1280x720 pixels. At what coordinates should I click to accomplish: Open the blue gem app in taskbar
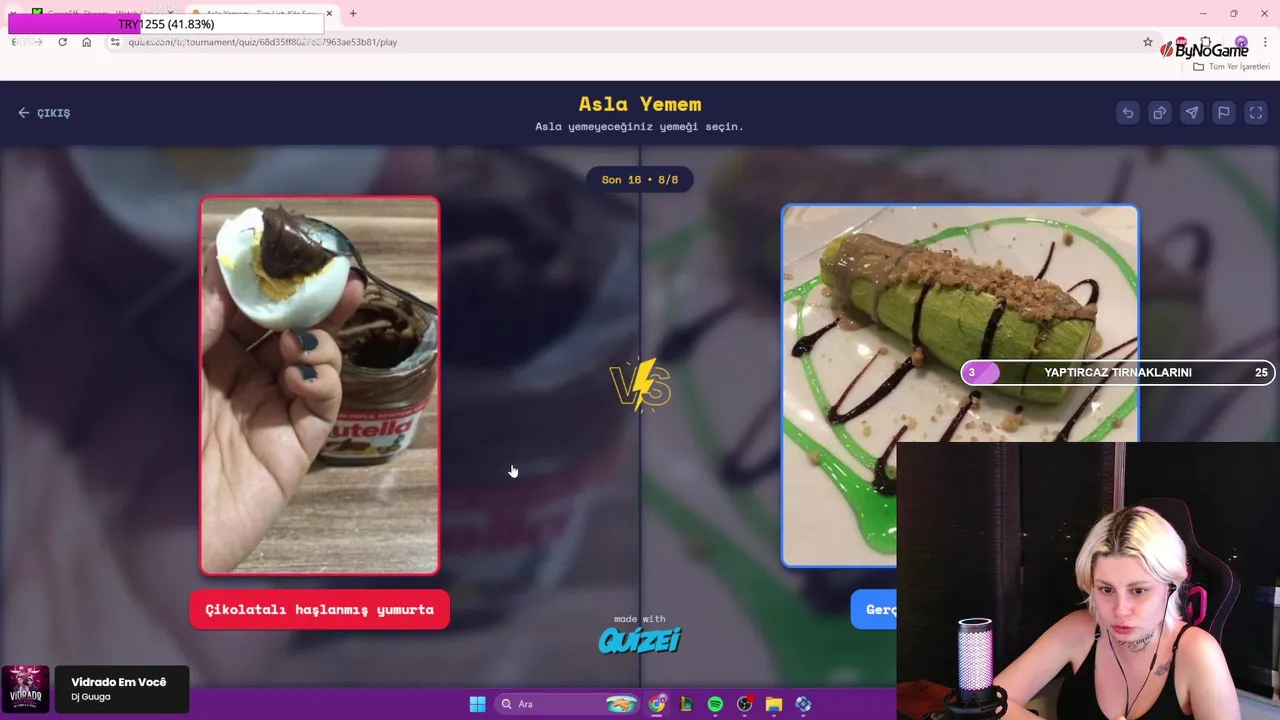803,704
